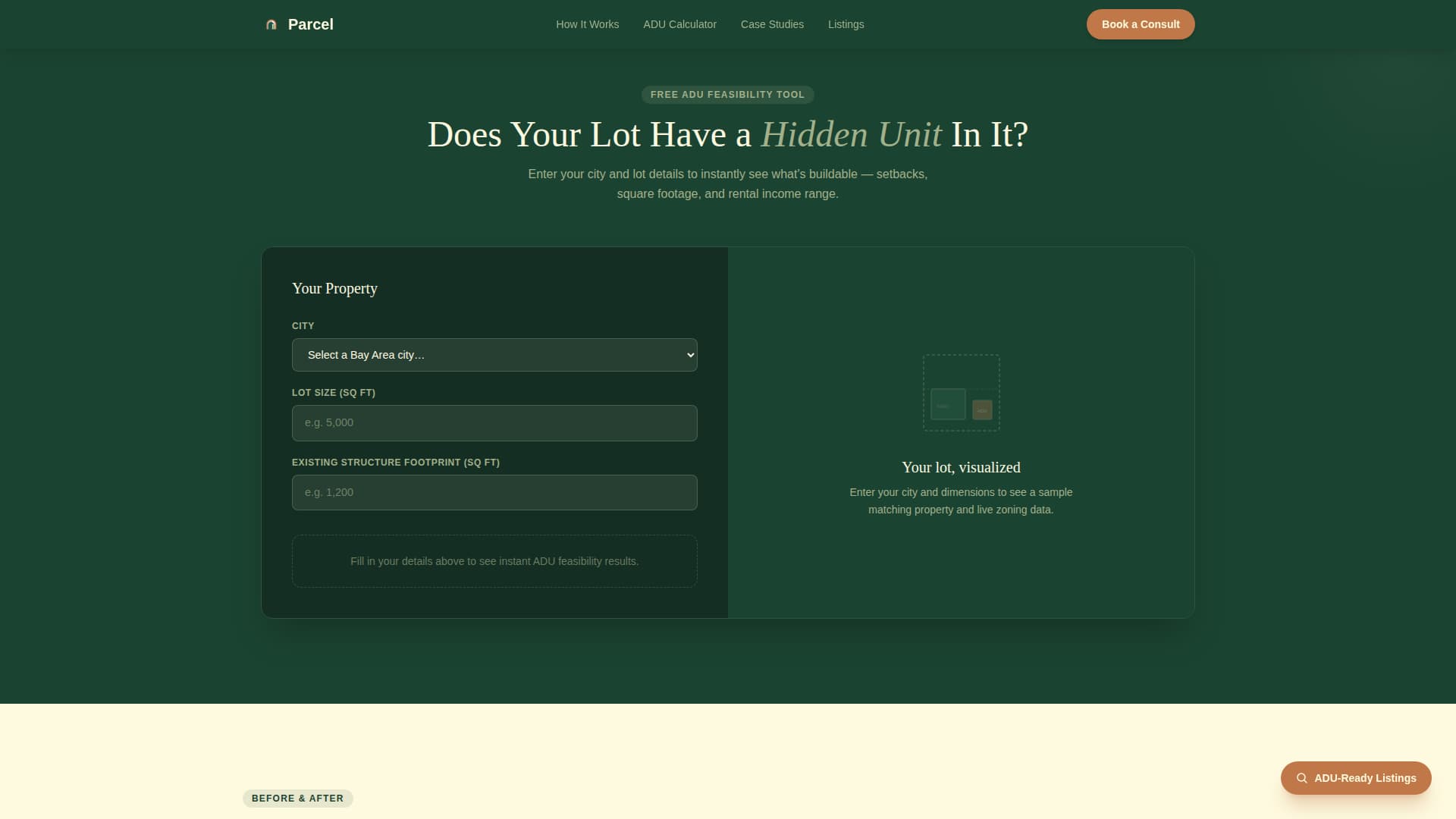The image size is (1456, 819).
Task: Open the Listings navigation link
Action: tap(845, 24)
